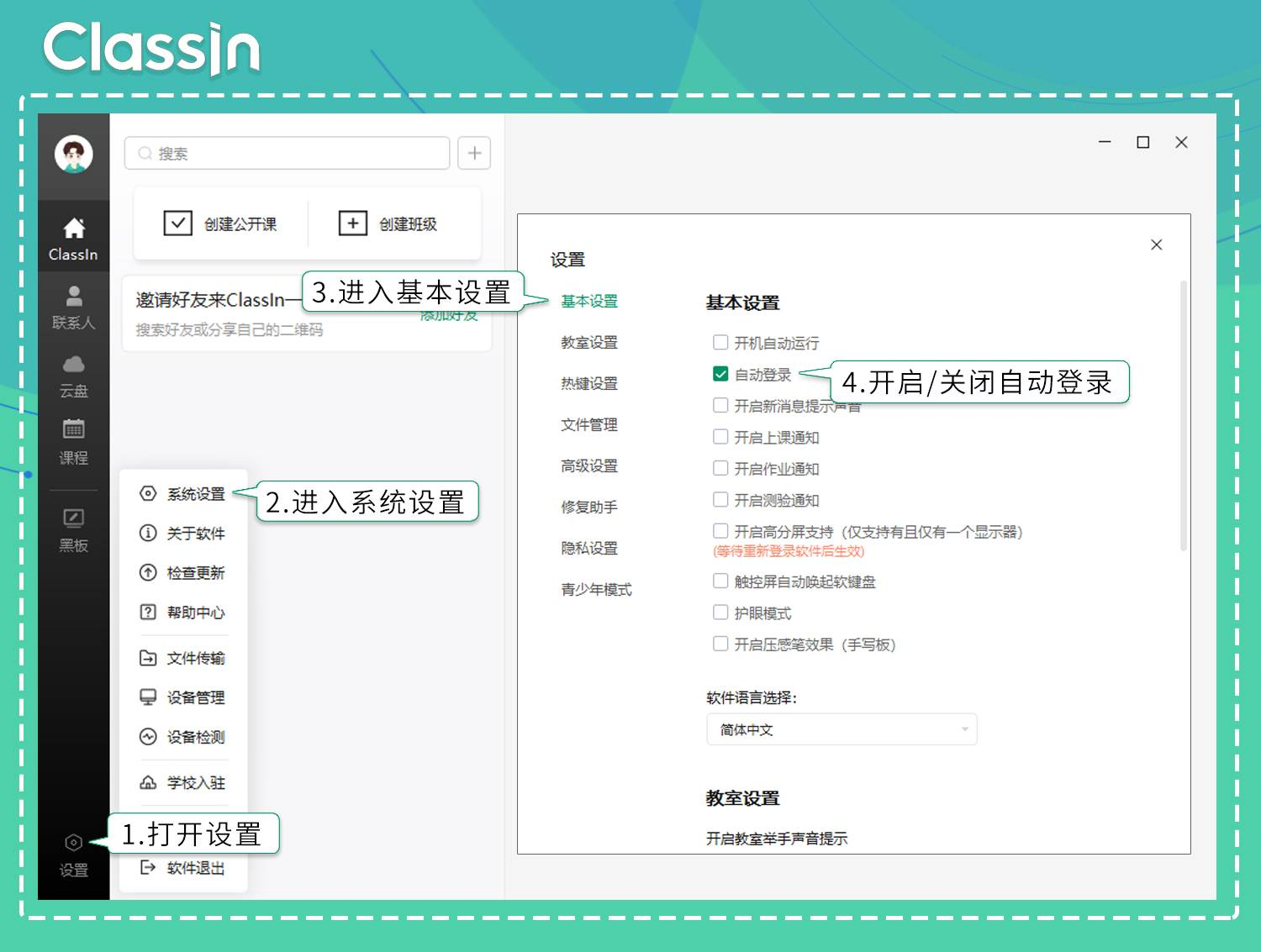Enable 触控屏自动唤起软键盘 checkbox
1261x952 pixels.
[720, 581]
